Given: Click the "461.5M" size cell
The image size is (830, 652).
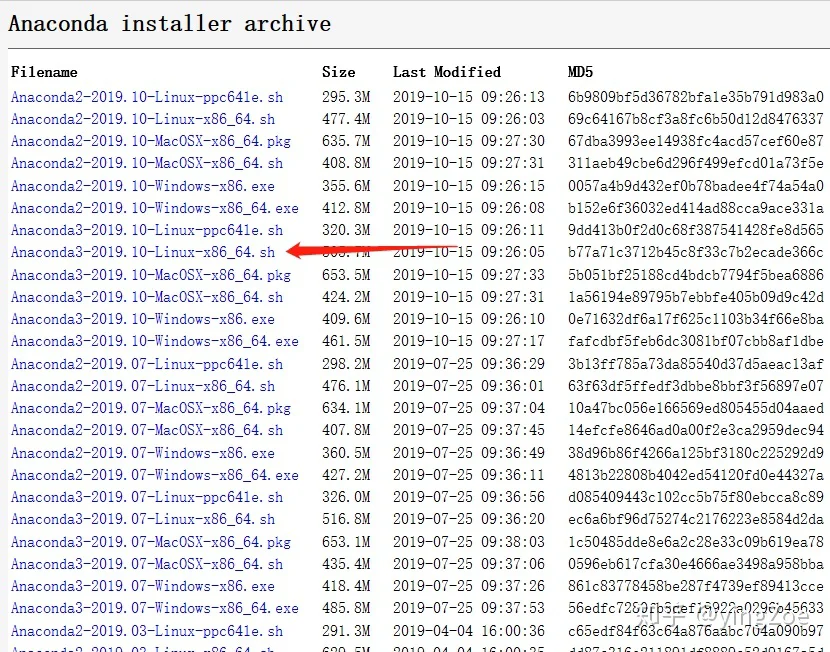Looking at the screenshot, I should (x=346, y=341).
